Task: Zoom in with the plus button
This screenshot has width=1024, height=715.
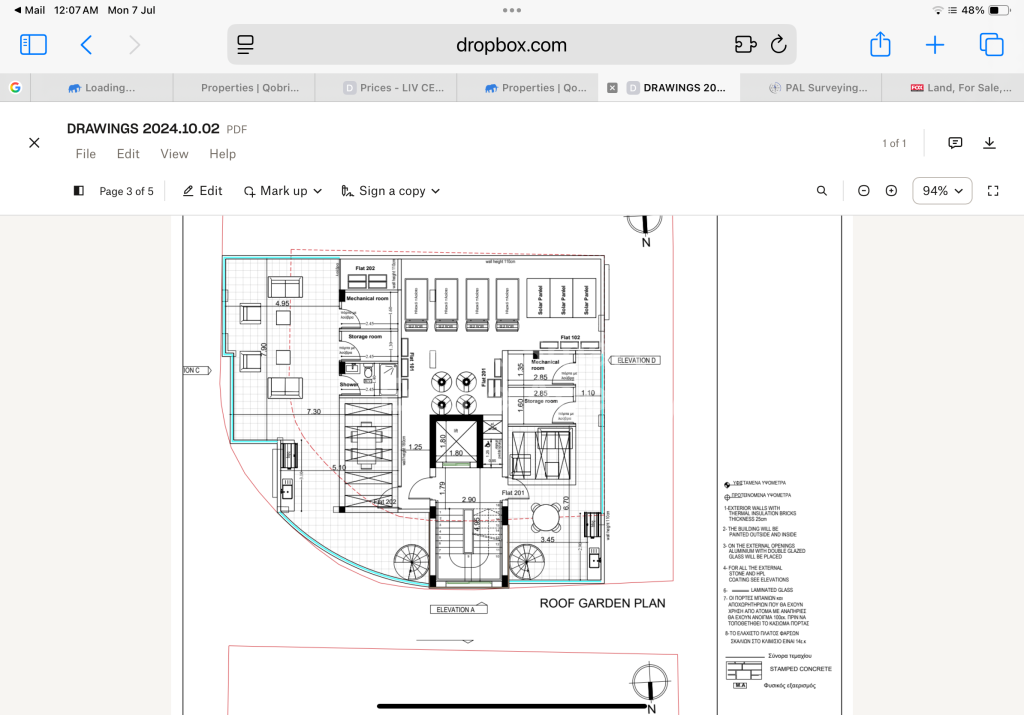Action: click(x=891, y=191)
